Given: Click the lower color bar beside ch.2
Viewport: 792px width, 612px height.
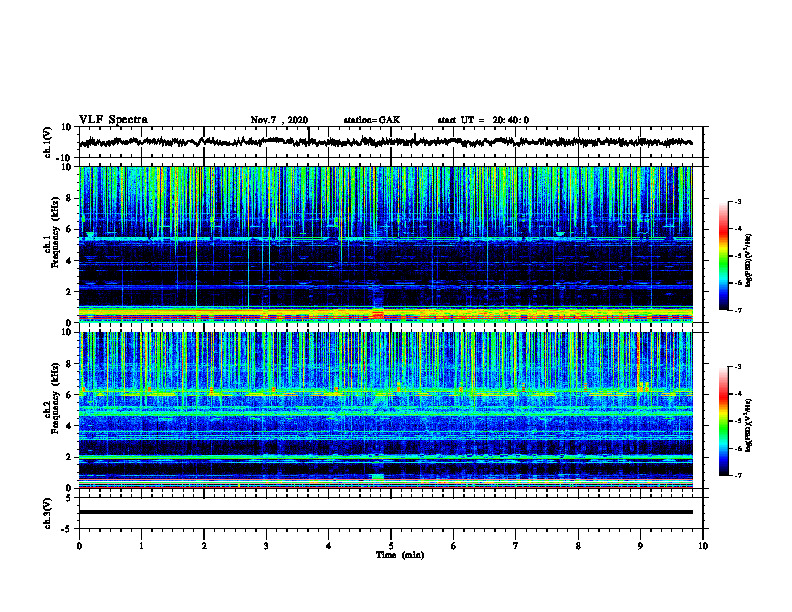Looking at the screenshot, I should [x=724, y=421].
